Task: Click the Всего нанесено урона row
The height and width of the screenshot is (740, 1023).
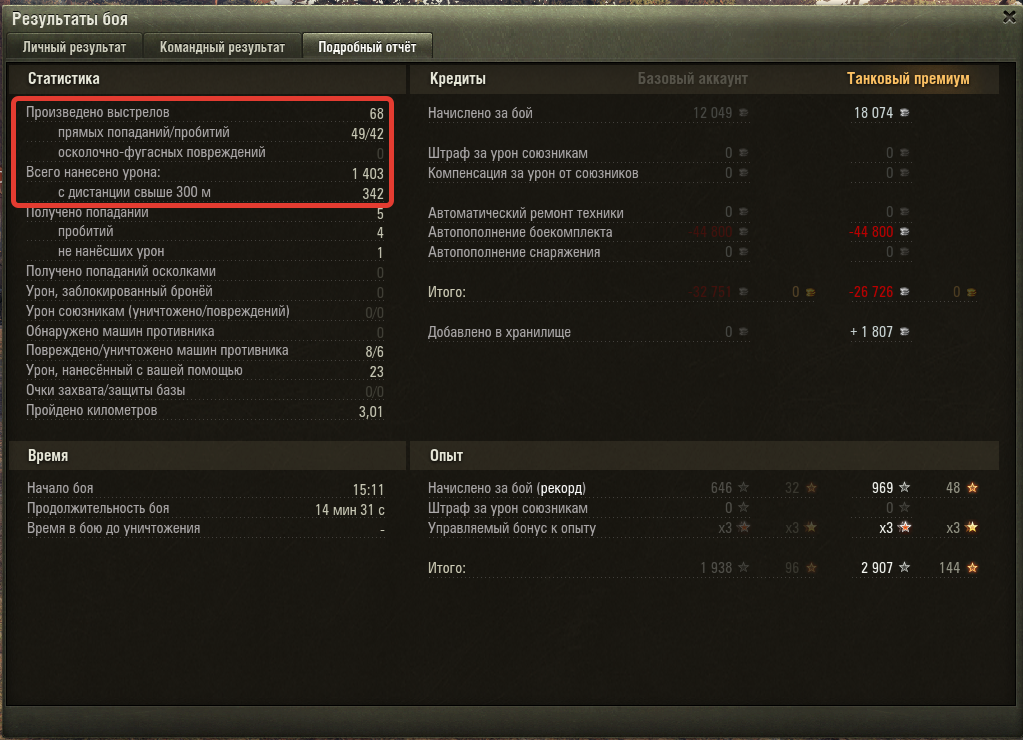Action: (205, 173)
